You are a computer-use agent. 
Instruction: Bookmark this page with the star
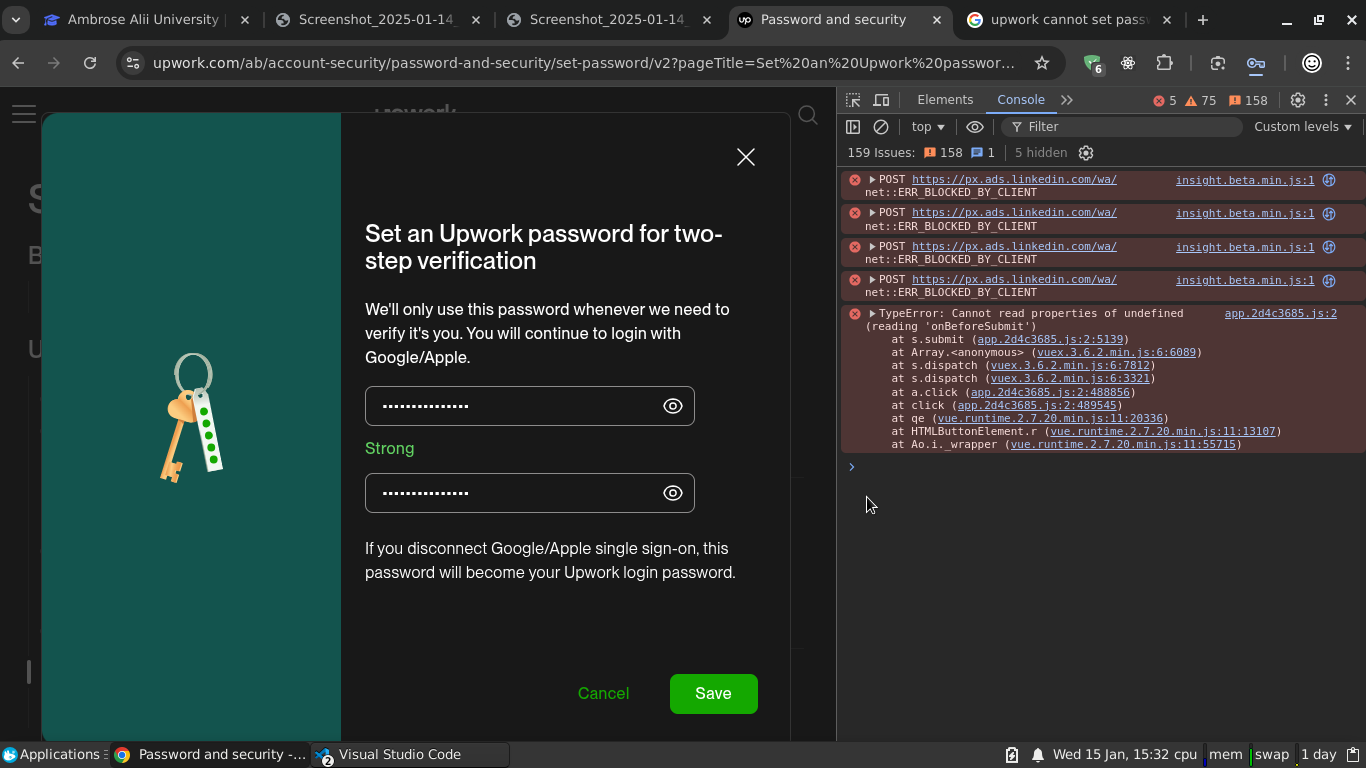tap(1042, 63)
